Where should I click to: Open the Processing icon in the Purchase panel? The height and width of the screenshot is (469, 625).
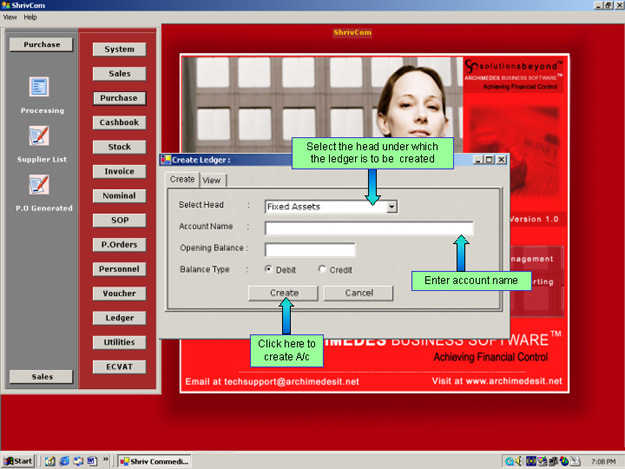pyautogui.click(x=39, y=87)
